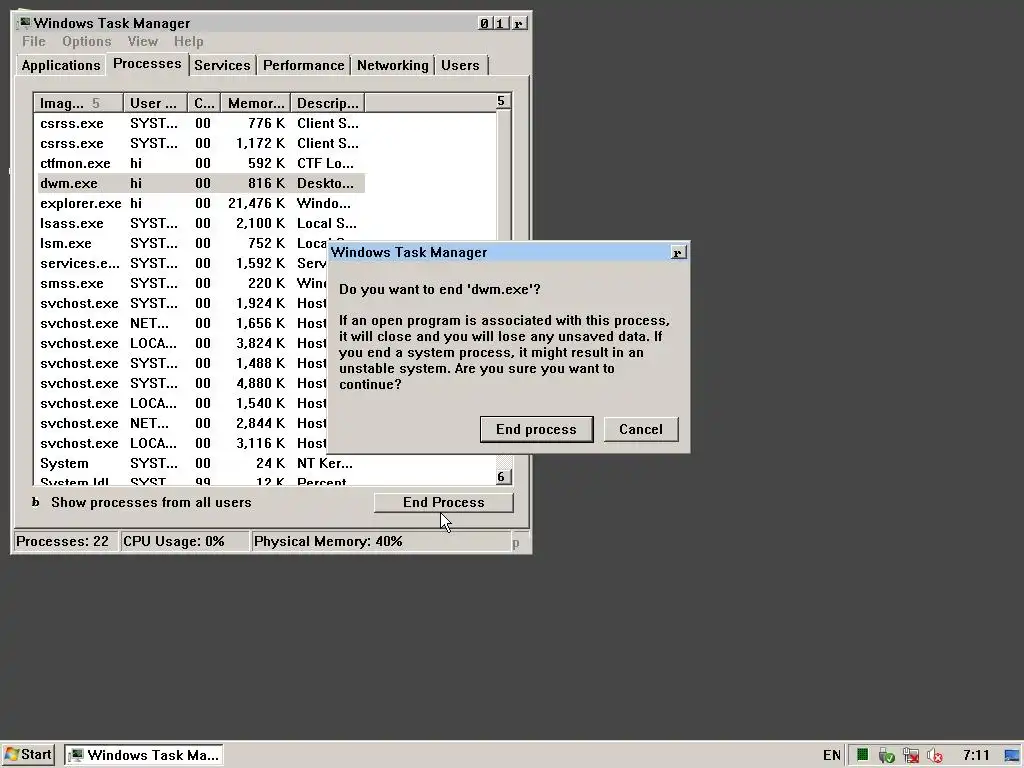Select the explorer.exe process row
Viewport: 1024px width, 768px height.
click(x=201, y=203)
